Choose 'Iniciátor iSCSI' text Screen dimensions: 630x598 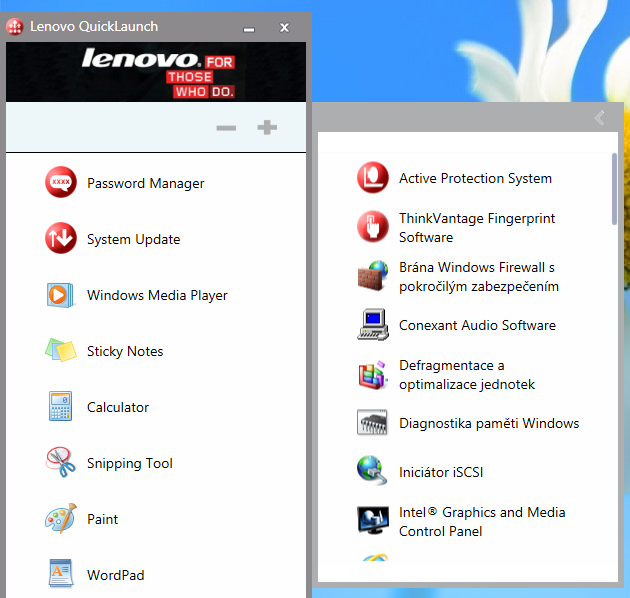[441, 472]
